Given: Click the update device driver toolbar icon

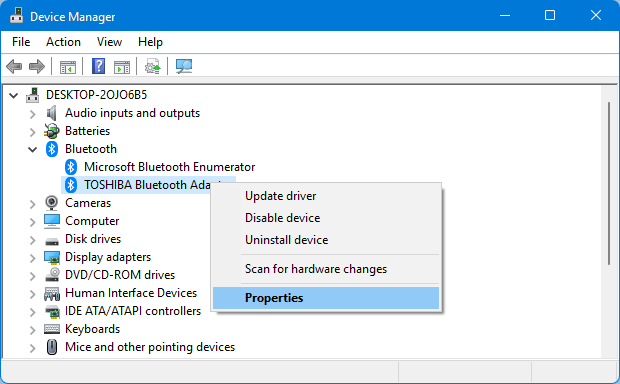Looking at the screenshot, I should point(153,66).
